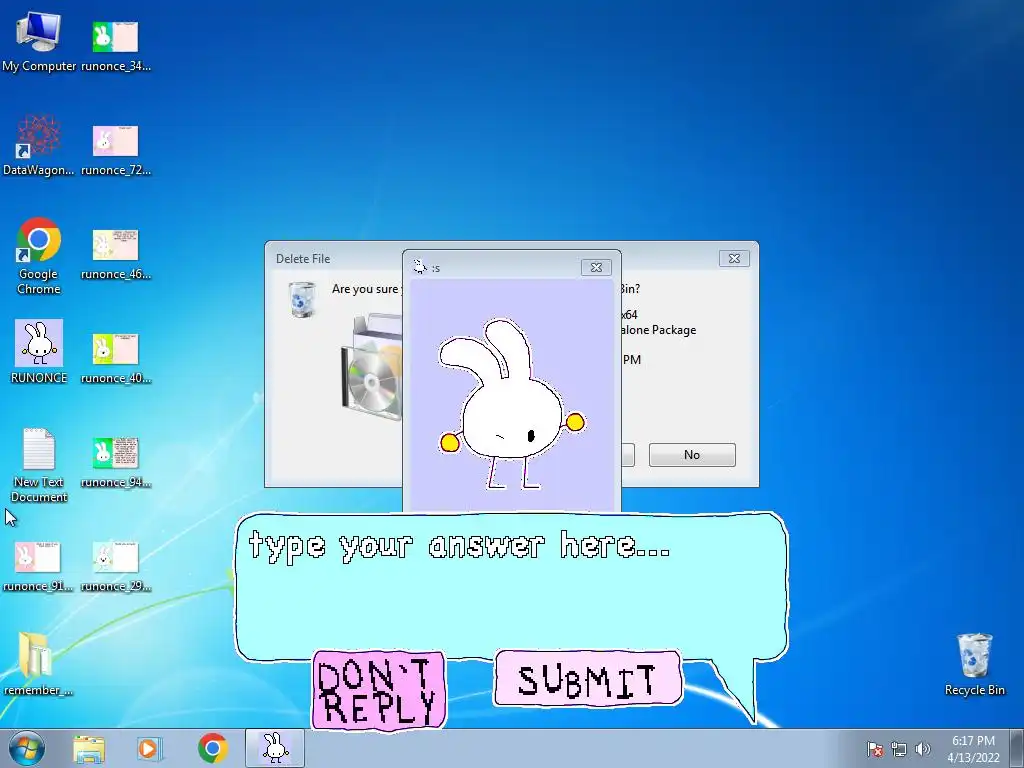Click the software package image in Delete File dialog
The width and height of the screenshot is (1024, 768).
pyautogui.click(x=371, y=367)
